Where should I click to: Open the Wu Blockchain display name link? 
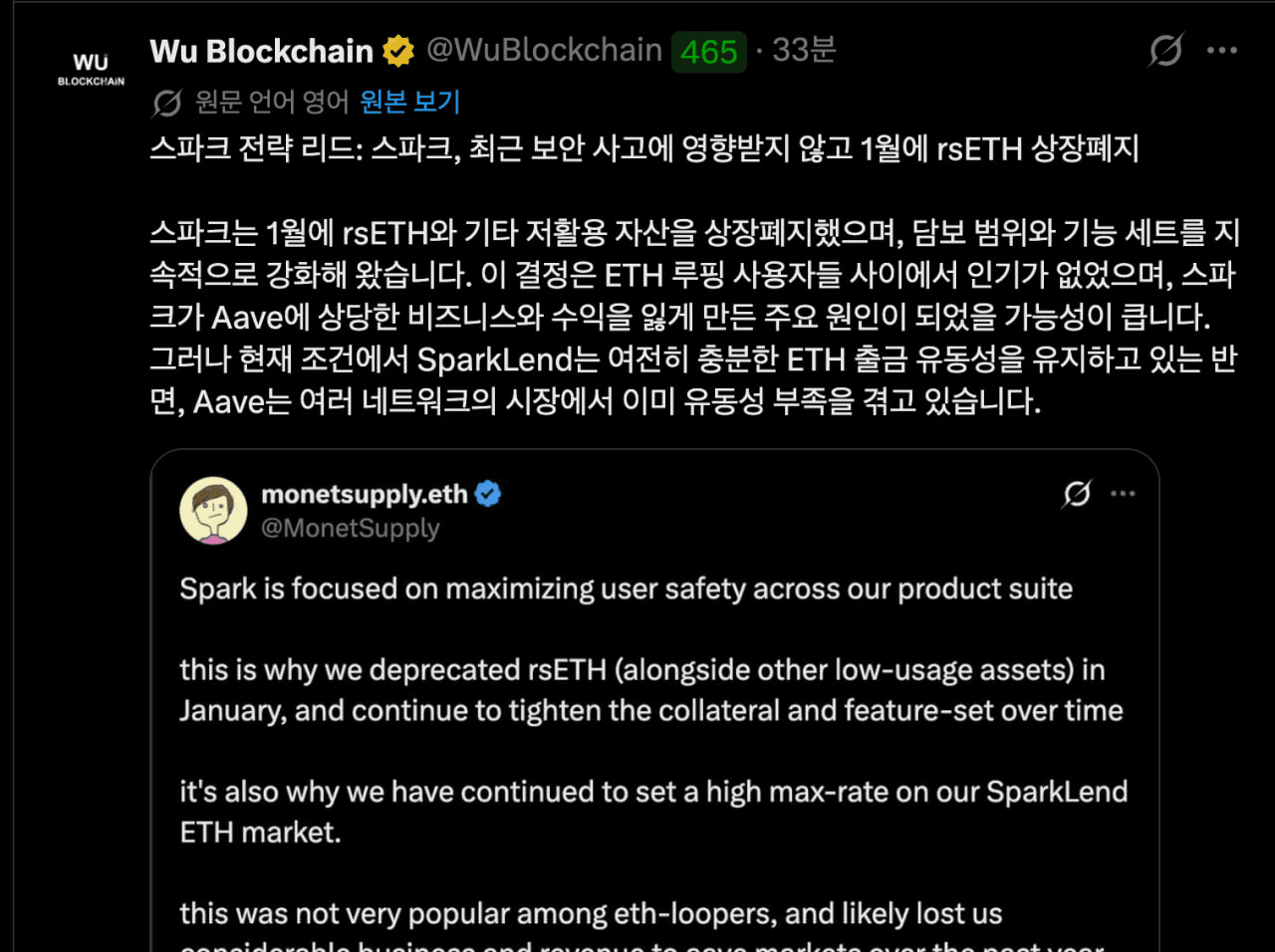coord(261,51)
